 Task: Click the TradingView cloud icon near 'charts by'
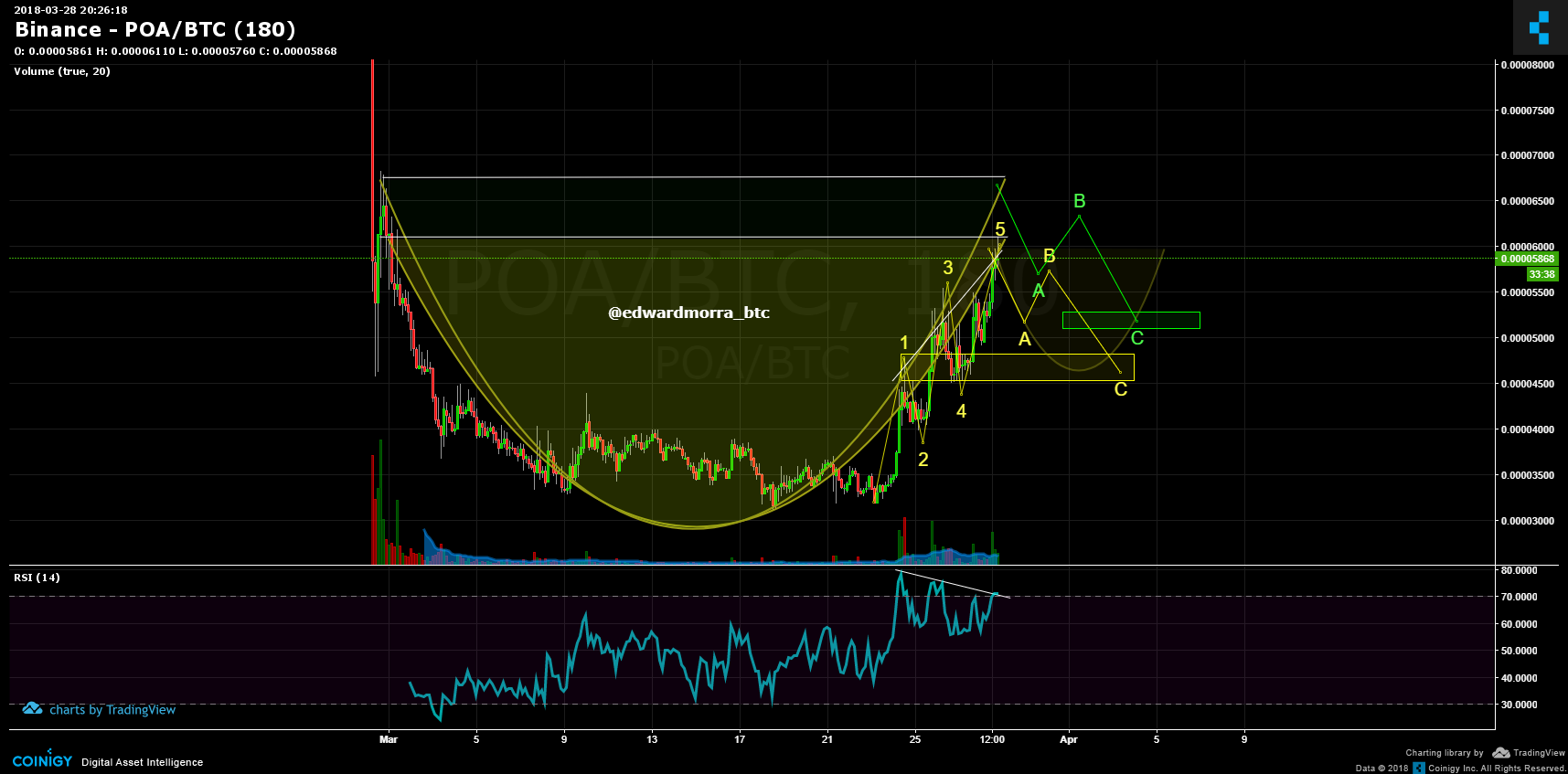[x=33, y=708]
